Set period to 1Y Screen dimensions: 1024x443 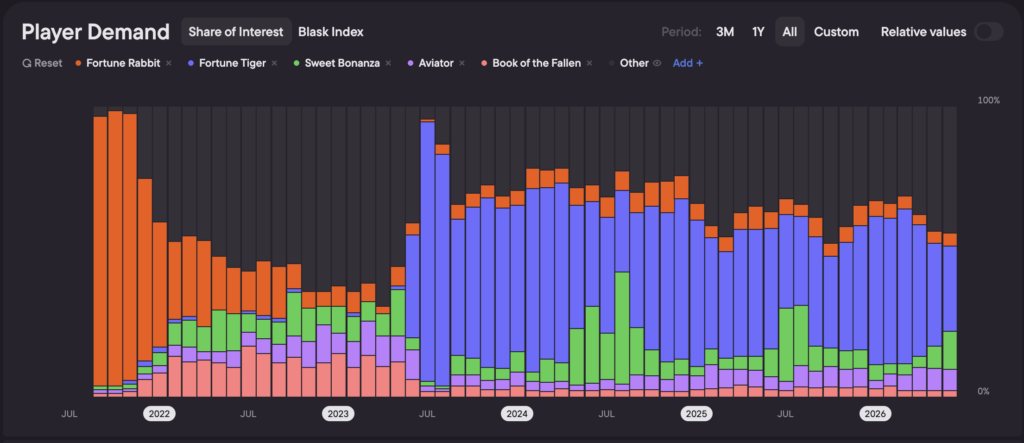758,31
